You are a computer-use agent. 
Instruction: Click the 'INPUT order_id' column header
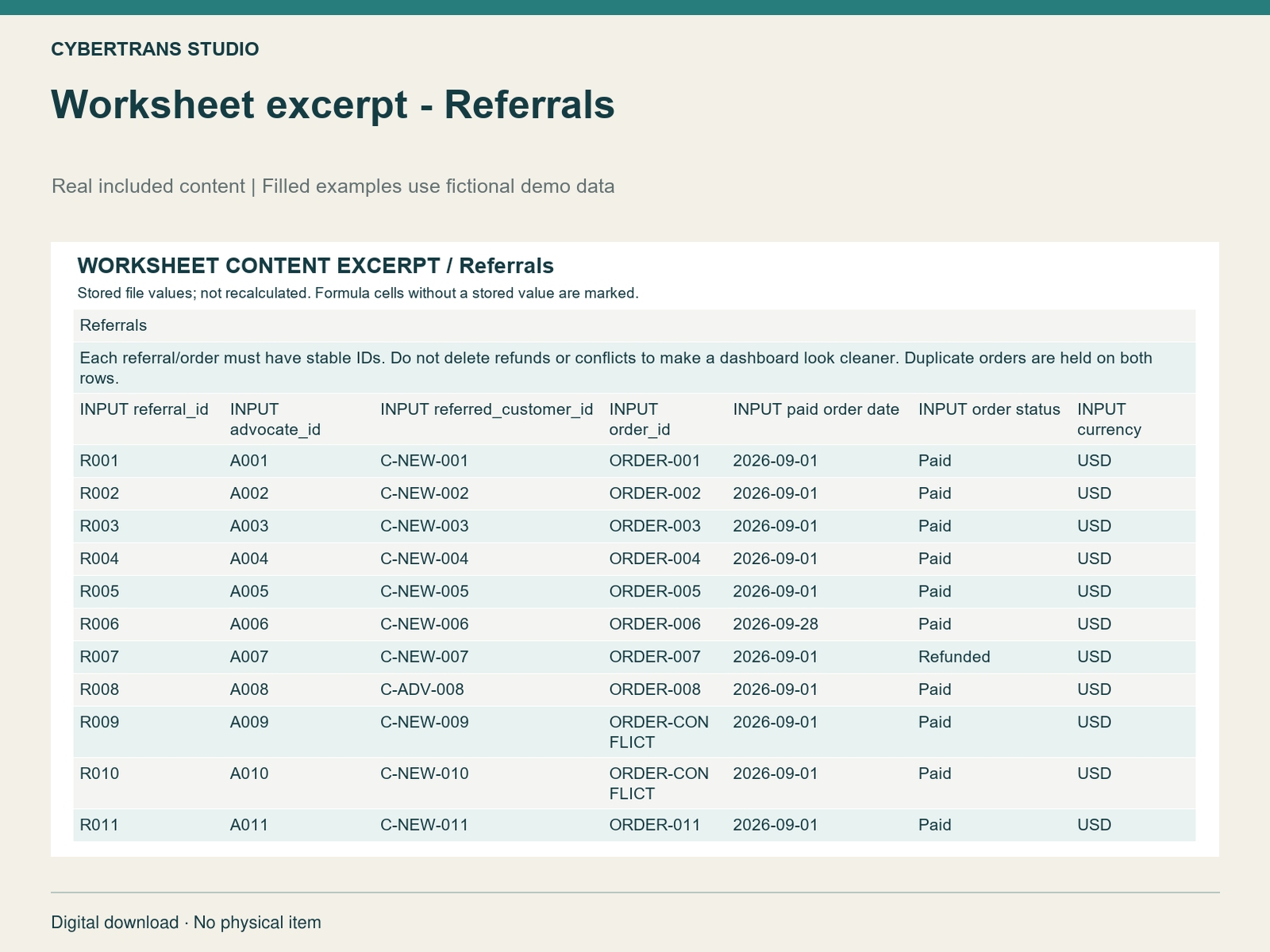(640, 420)
